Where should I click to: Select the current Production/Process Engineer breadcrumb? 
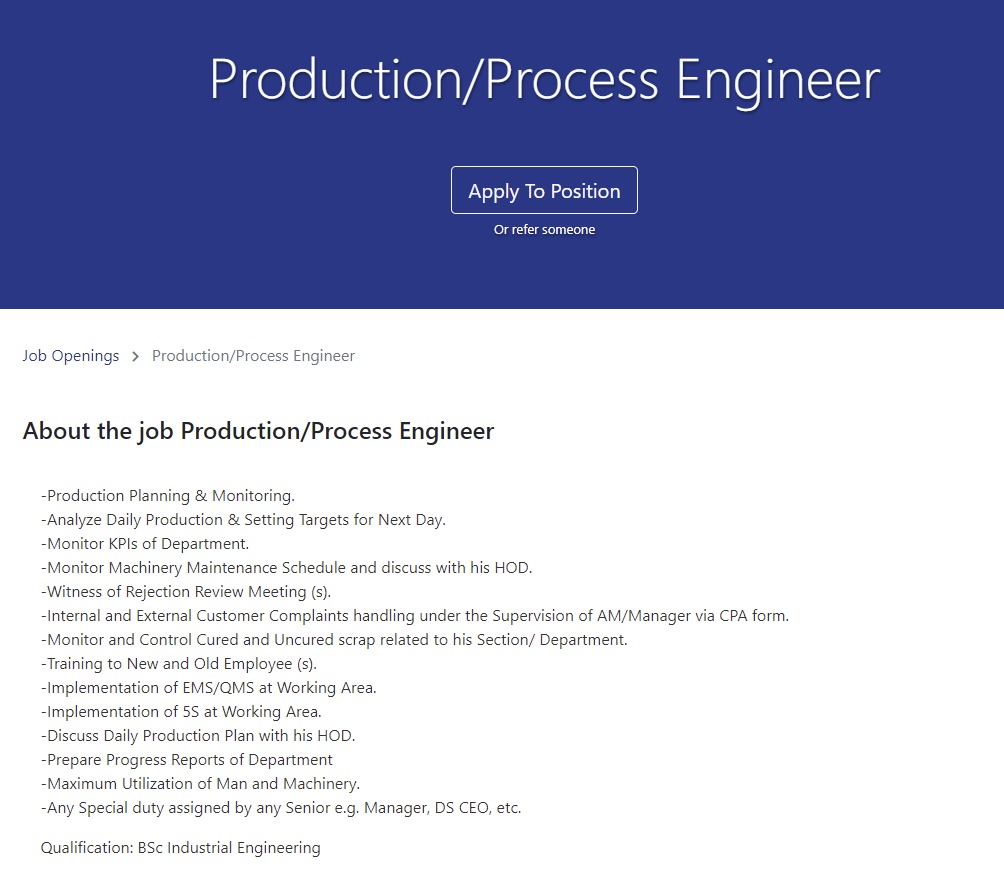click(253, 356)
